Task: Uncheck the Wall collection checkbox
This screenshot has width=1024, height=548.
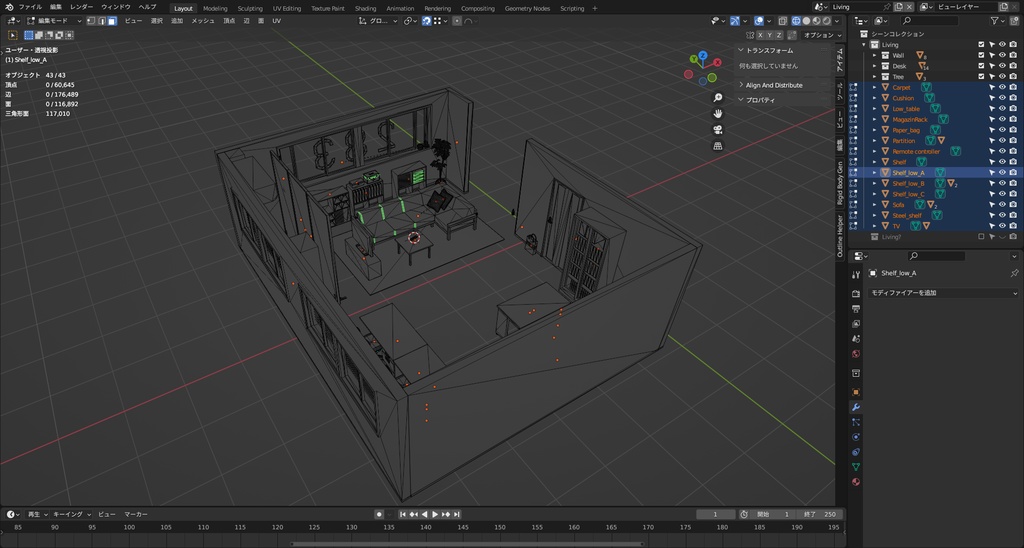Action: point(981,55)
